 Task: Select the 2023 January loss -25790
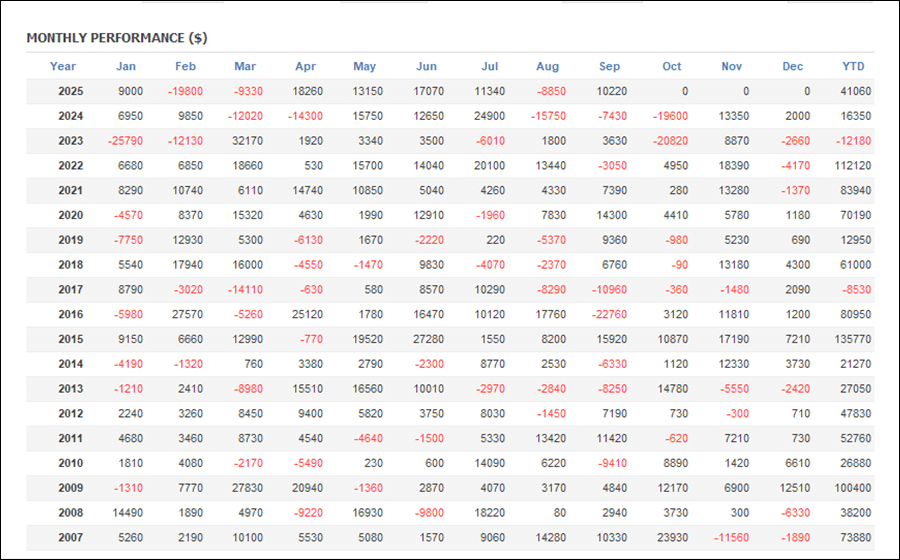[x=126, y=141]
